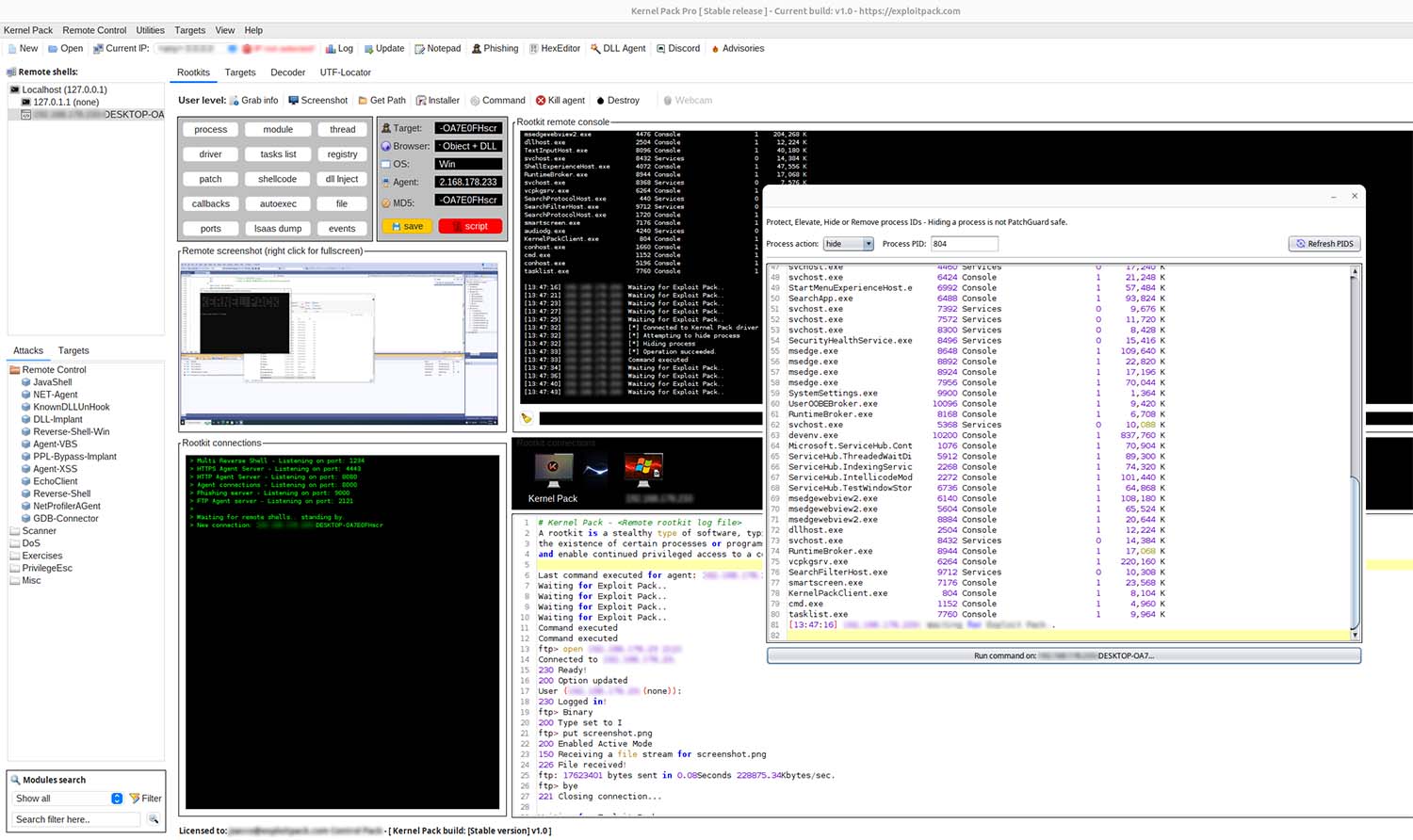Viewport: 1413px width, 840px height.
Task: Click the Filter funnel icon in Modules search
Action: point(135,799)
